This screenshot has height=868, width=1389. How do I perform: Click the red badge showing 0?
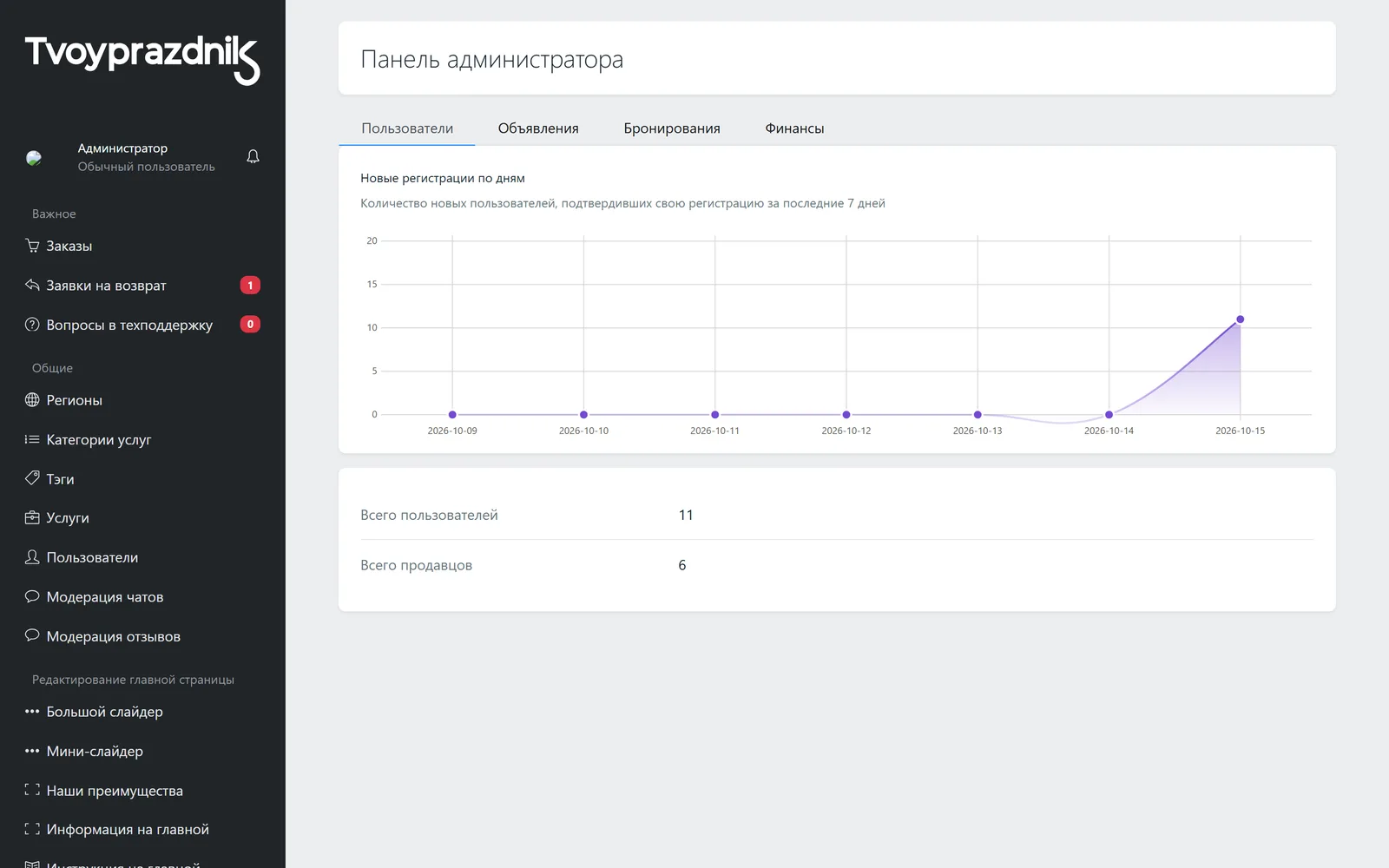pyautogui.click(x=250, y=324)
